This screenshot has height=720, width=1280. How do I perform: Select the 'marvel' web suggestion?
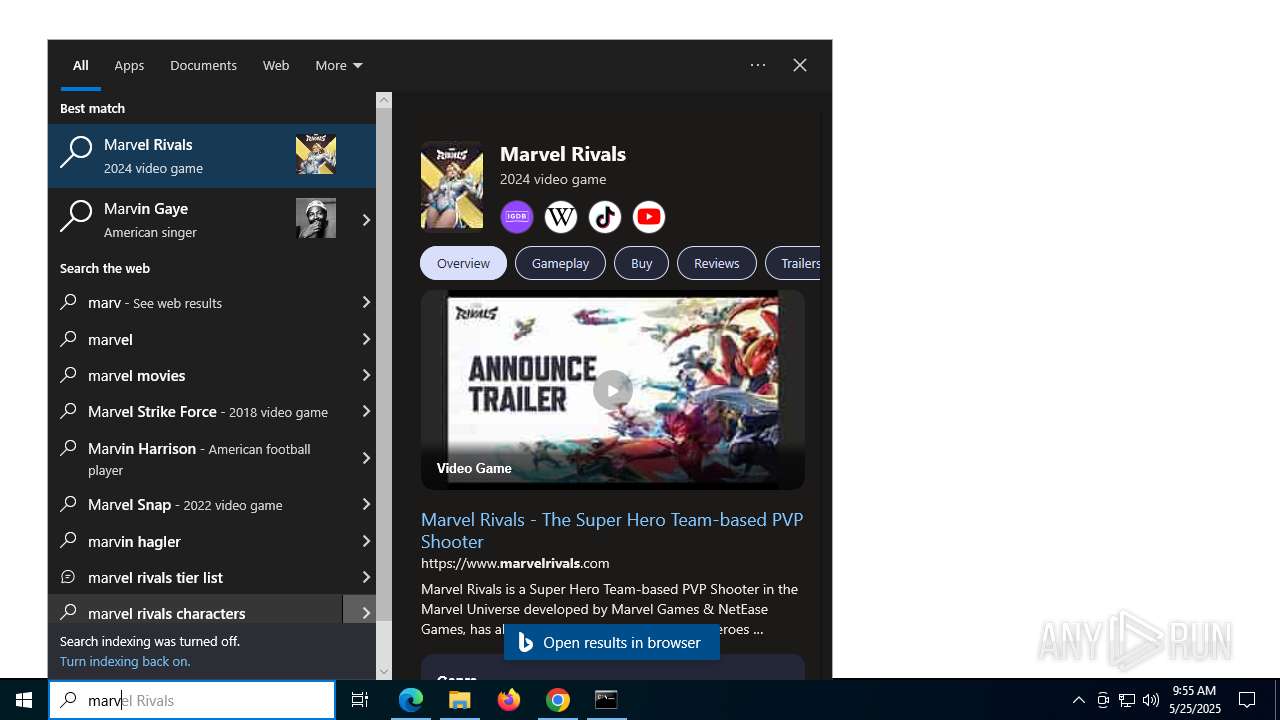click(195, 339)
